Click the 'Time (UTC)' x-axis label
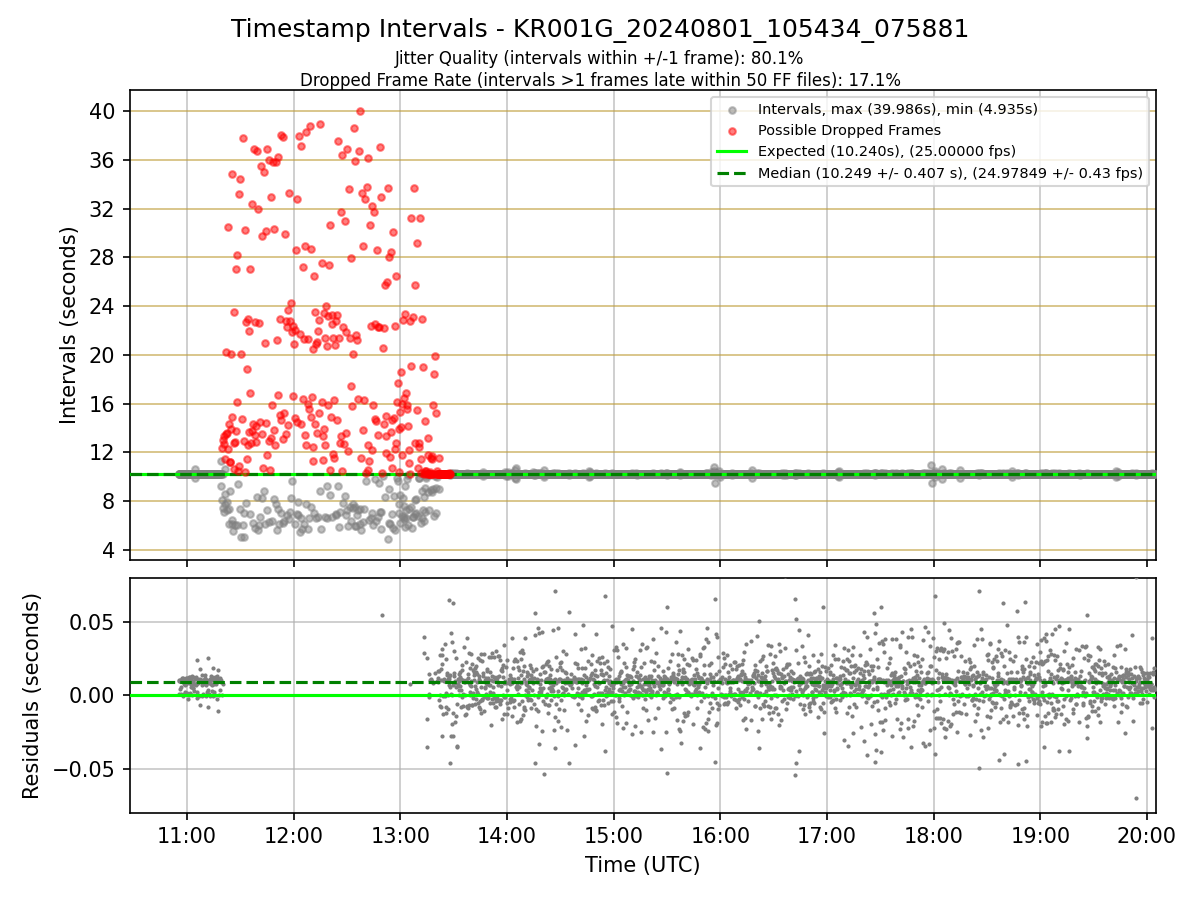 click(643, 865)
